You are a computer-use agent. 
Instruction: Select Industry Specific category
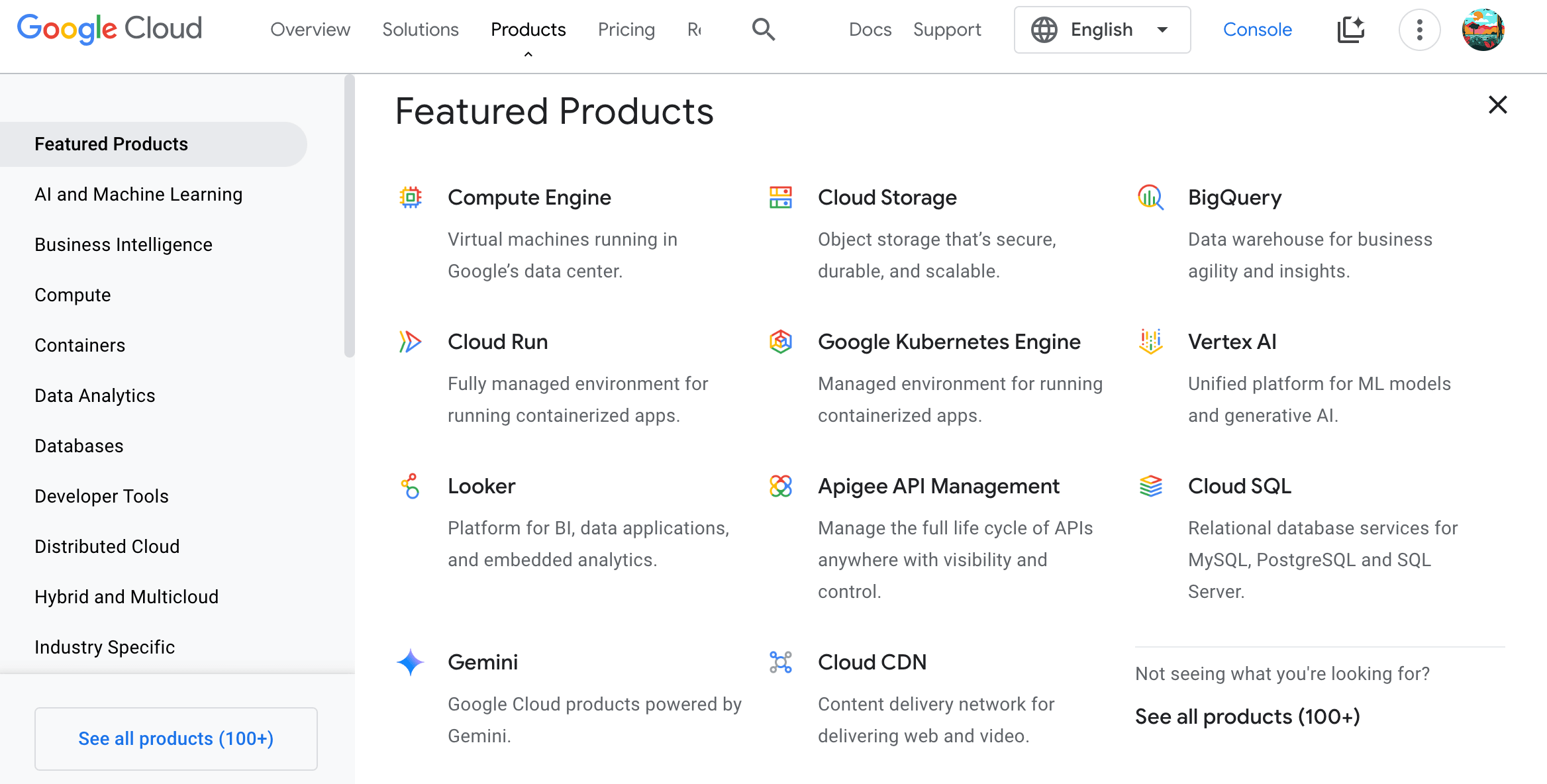(105, 647)
